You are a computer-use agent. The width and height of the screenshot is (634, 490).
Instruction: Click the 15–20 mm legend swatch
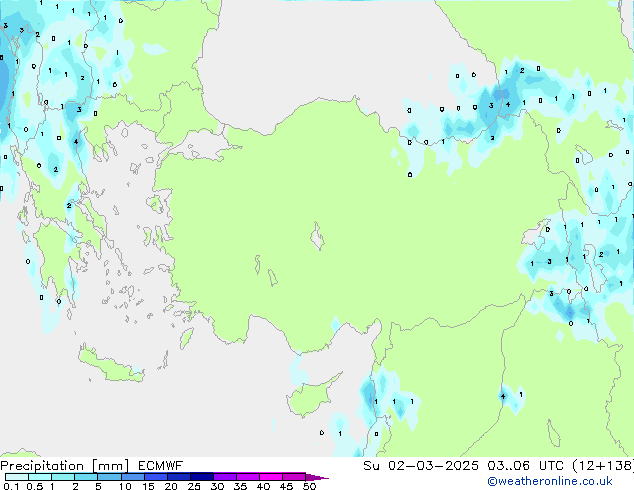click(x=155, y=477)
